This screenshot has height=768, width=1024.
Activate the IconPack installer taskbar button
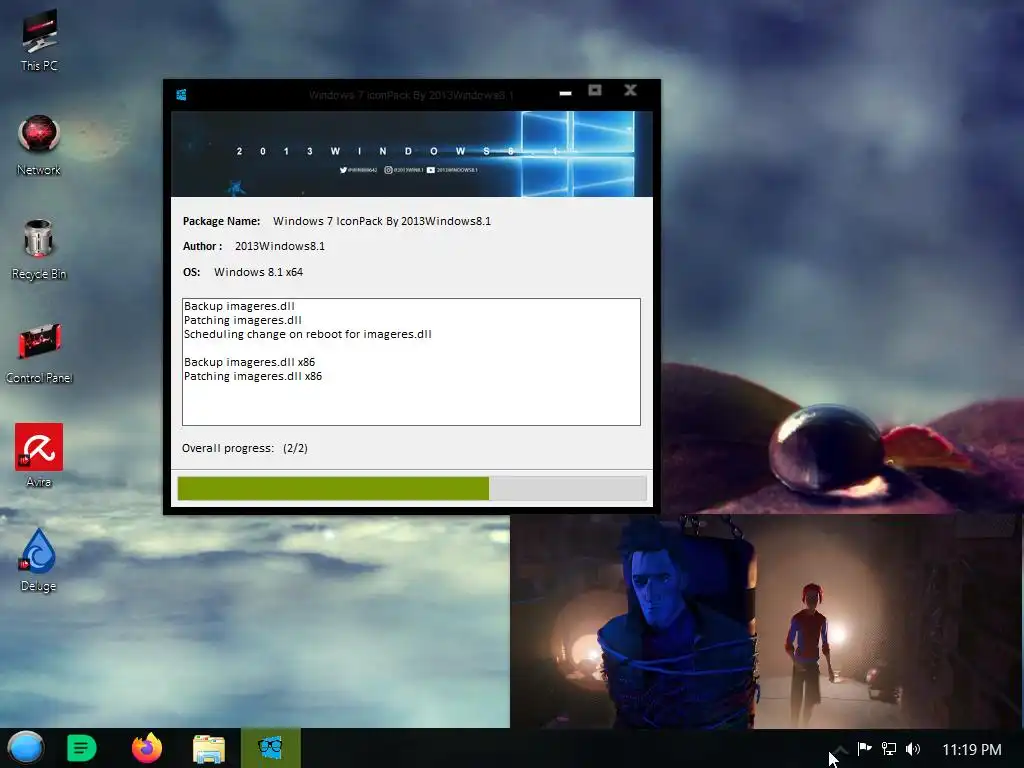point(270,748)
